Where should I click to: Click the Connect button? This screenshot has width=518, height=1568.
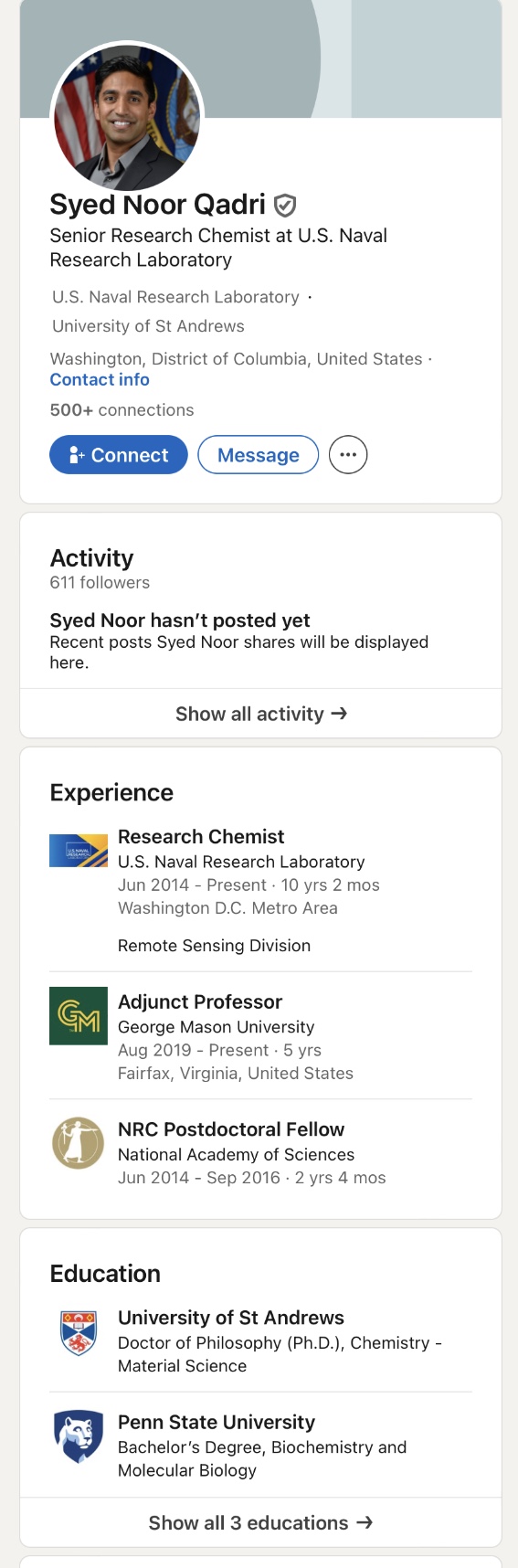tap(119, 454)
